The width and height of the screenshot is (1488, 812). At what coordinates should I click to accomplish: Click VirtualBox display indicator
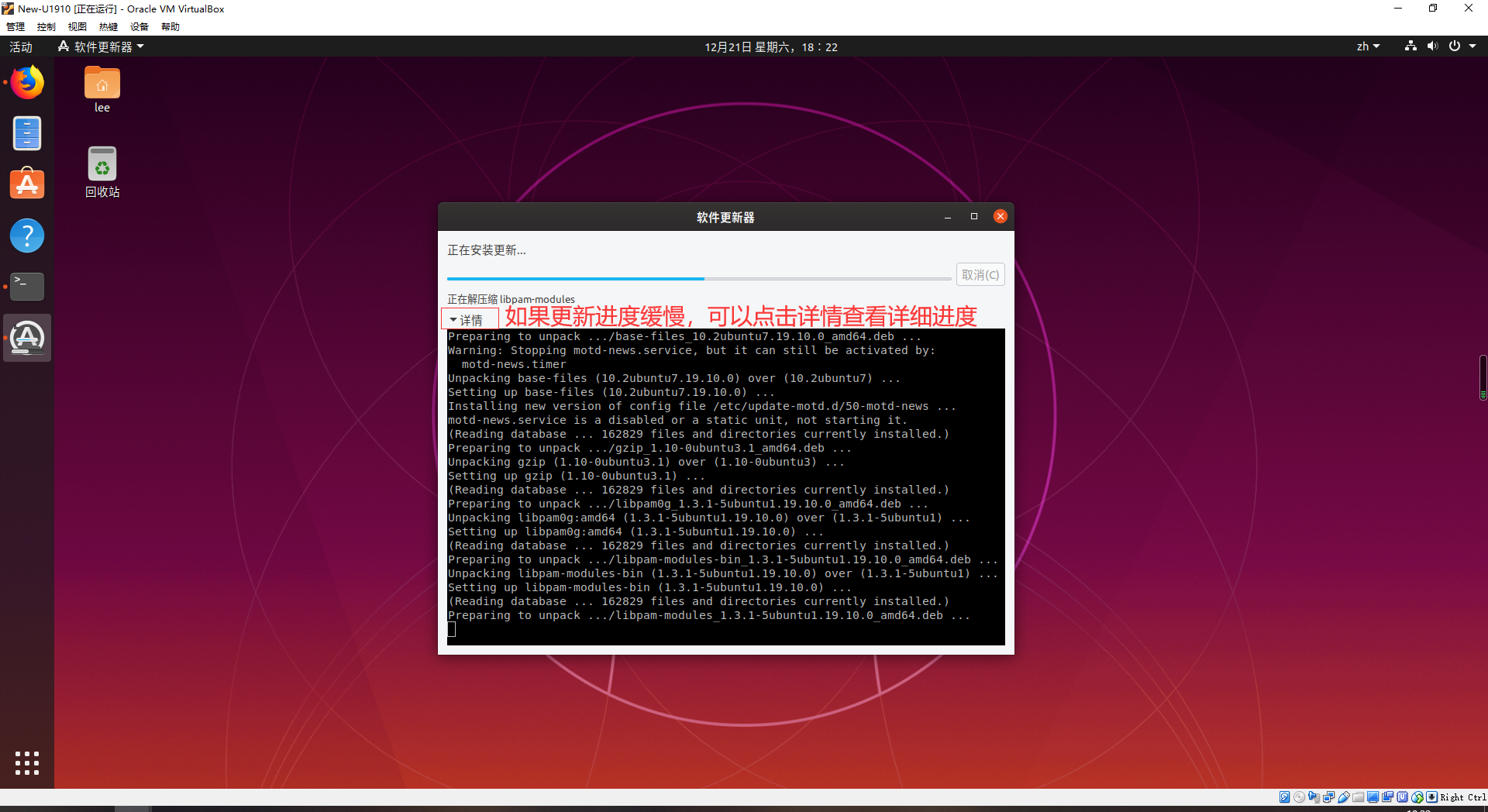click(x=1373, y=797)
